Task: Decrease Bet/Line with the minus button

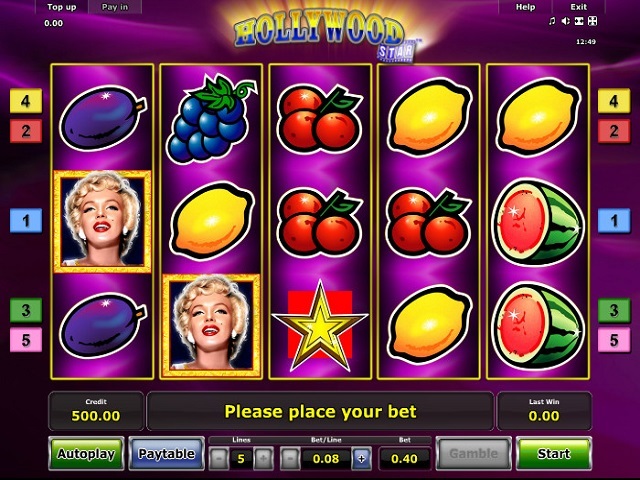Action: [x=290, y=459]
